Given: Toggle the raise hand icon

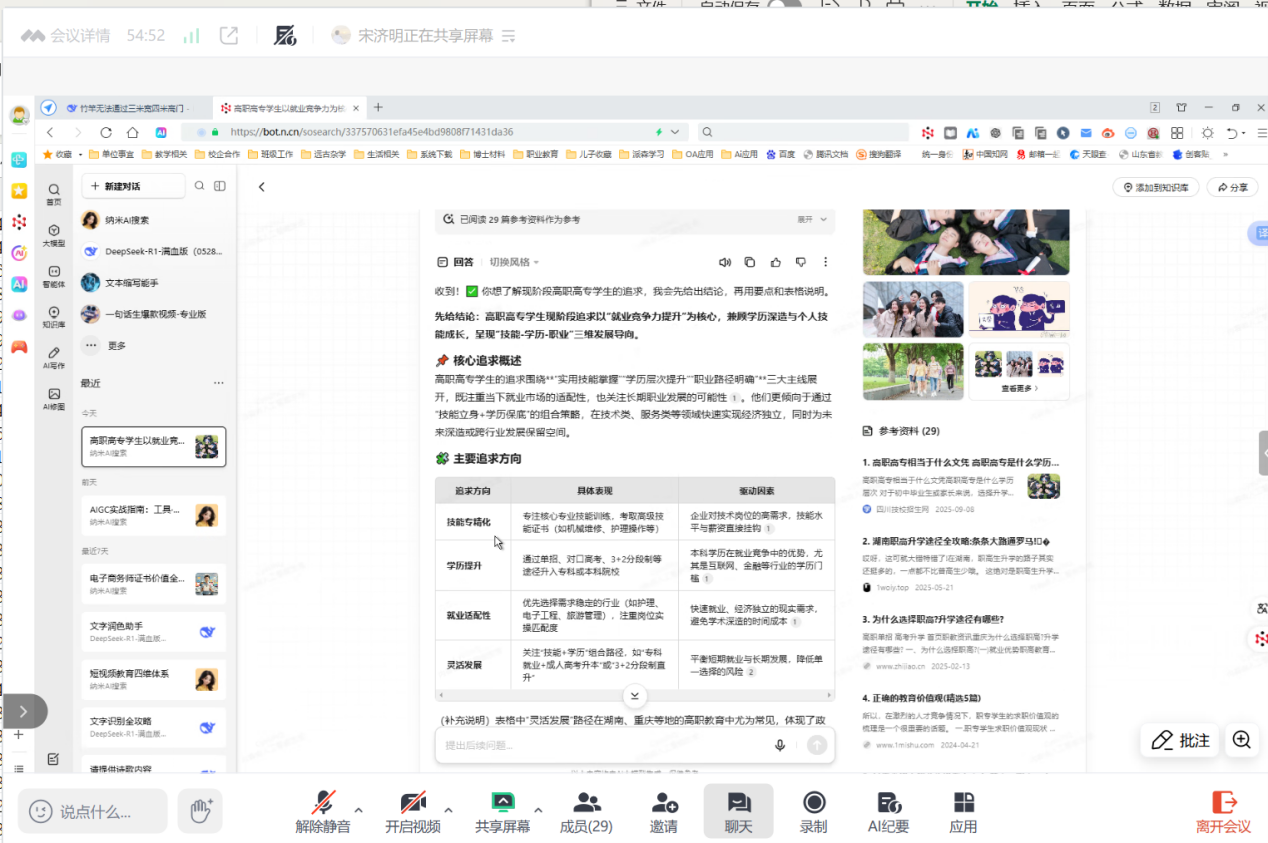Looking at the screenshot, I should coord(200,811).
